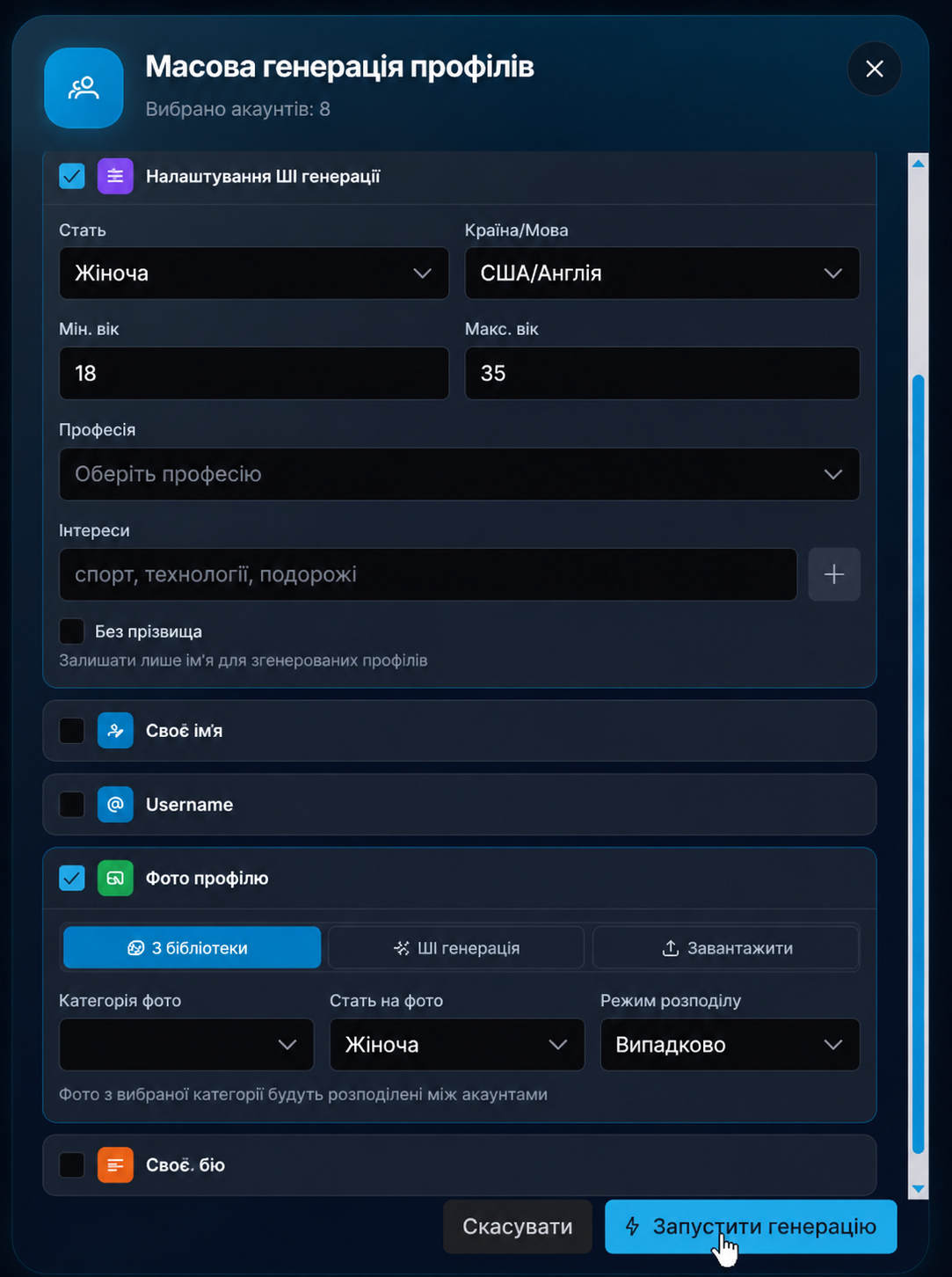Click the Username @ icon

[115, 804]
